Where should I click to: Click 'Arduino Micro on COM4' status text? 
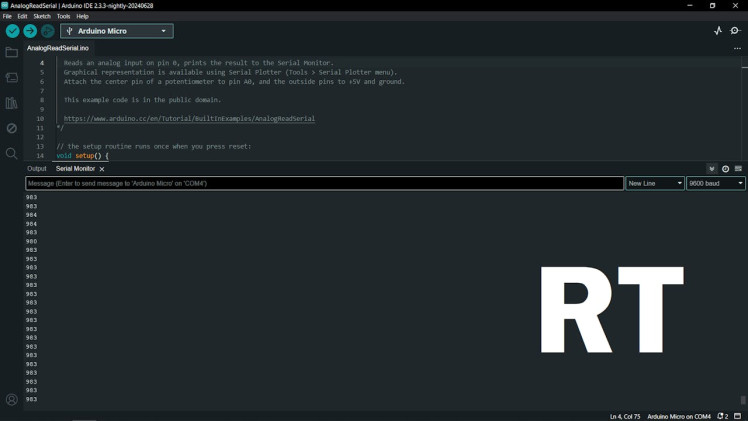point(679,417)
